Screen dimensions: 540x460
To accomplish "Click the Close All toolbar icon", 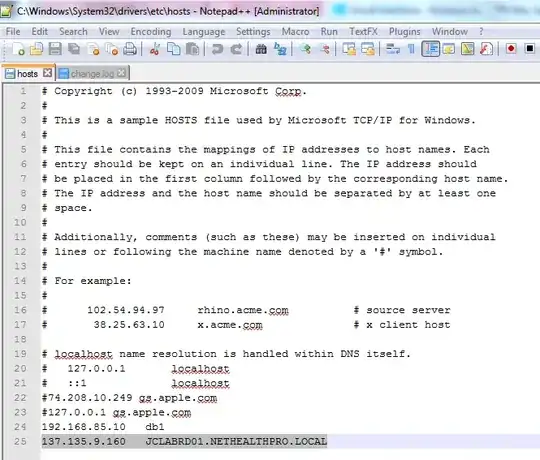I will point(112,49).
